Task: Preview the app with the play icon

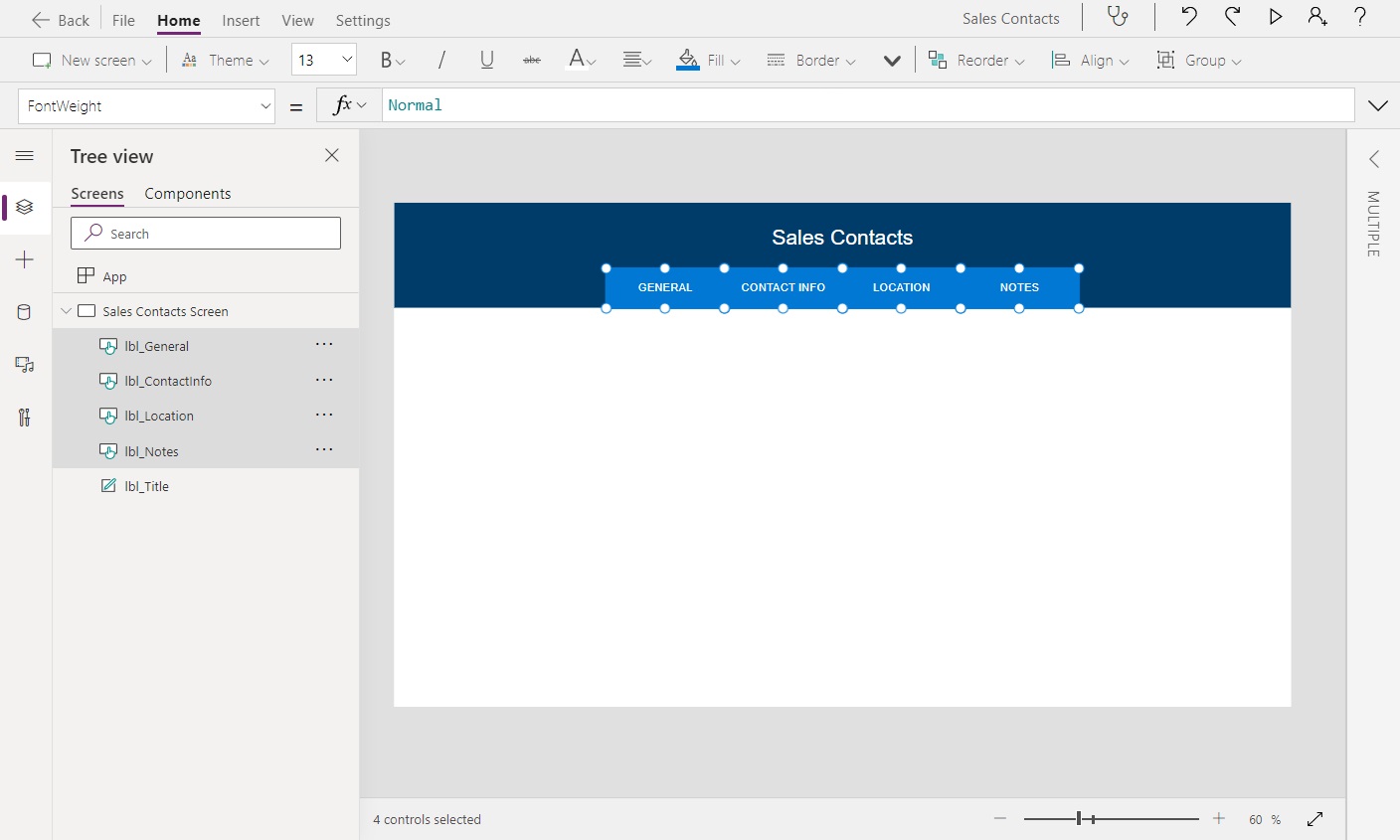Action: click(x=1276, y=17)
